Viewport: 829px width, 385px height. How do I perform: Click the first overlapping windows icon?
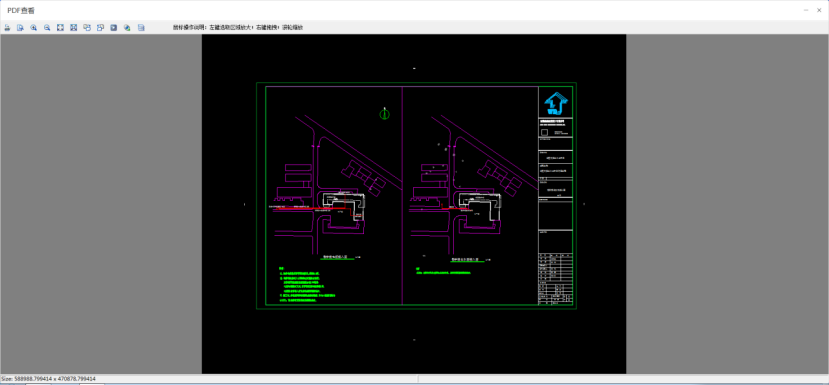pyautogui.click(x=87, y=28)
